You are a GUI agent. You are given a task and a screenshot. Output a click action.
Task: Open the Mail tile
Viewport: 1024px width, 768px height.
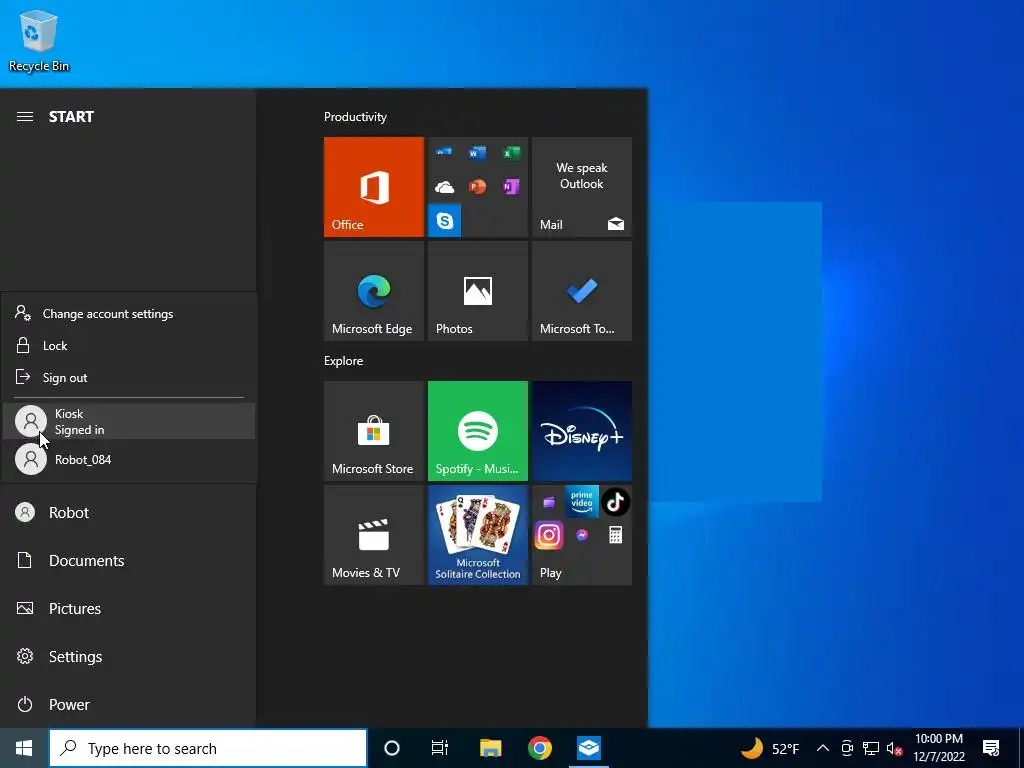(x=582, y=187)
